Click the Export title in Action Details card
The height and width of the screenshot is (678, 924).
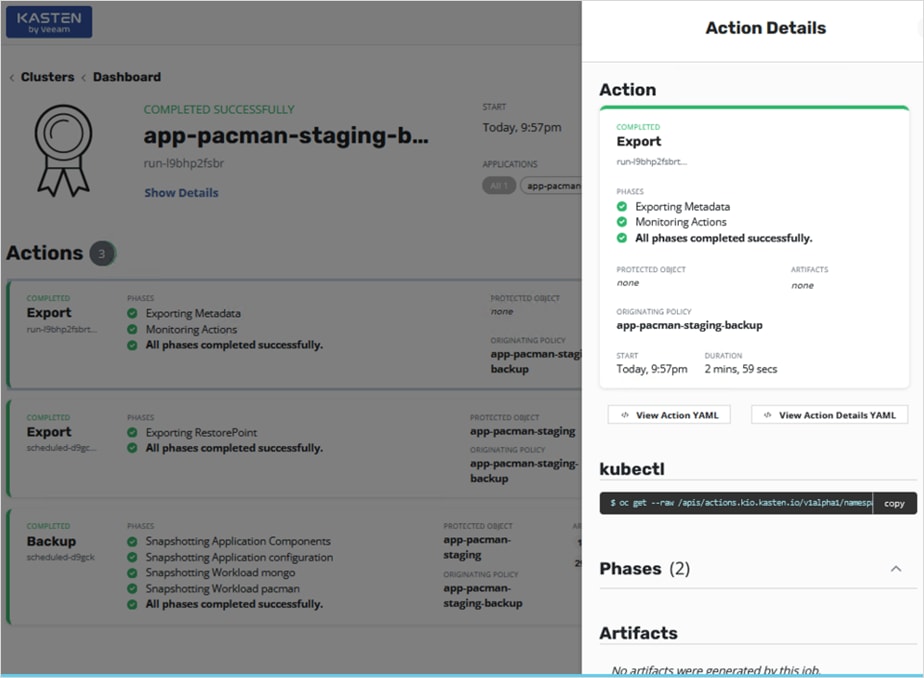[x=639, y=141]
